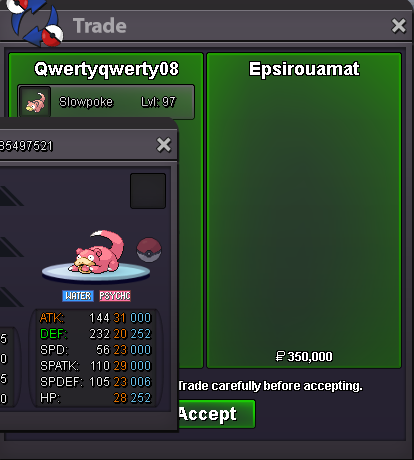Click the DEF stat row
Image resolution: width=414 pixels, height=460 pixels.
coord(95,334)
